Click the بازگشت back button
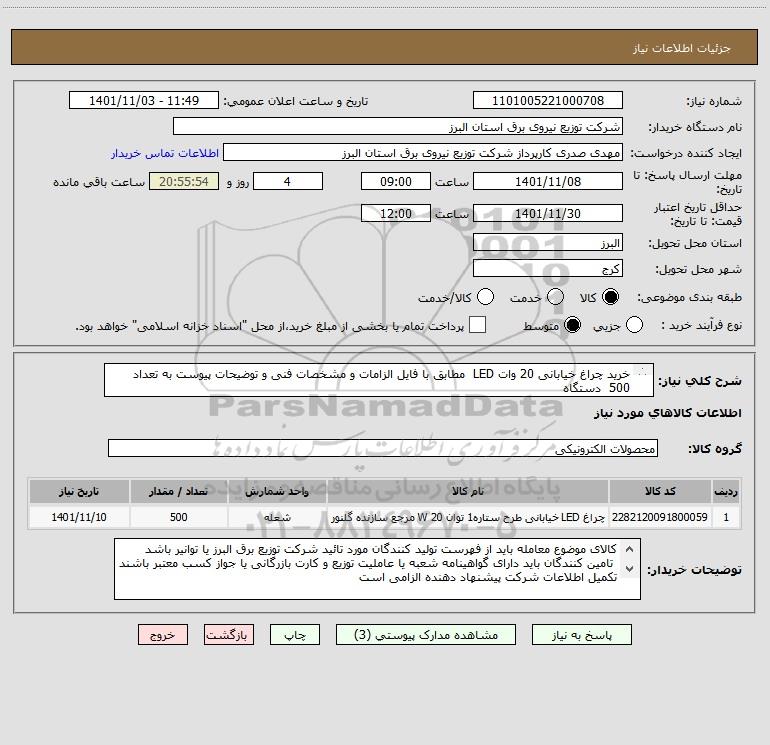This screenshot has width=770, height=745. 228,635
